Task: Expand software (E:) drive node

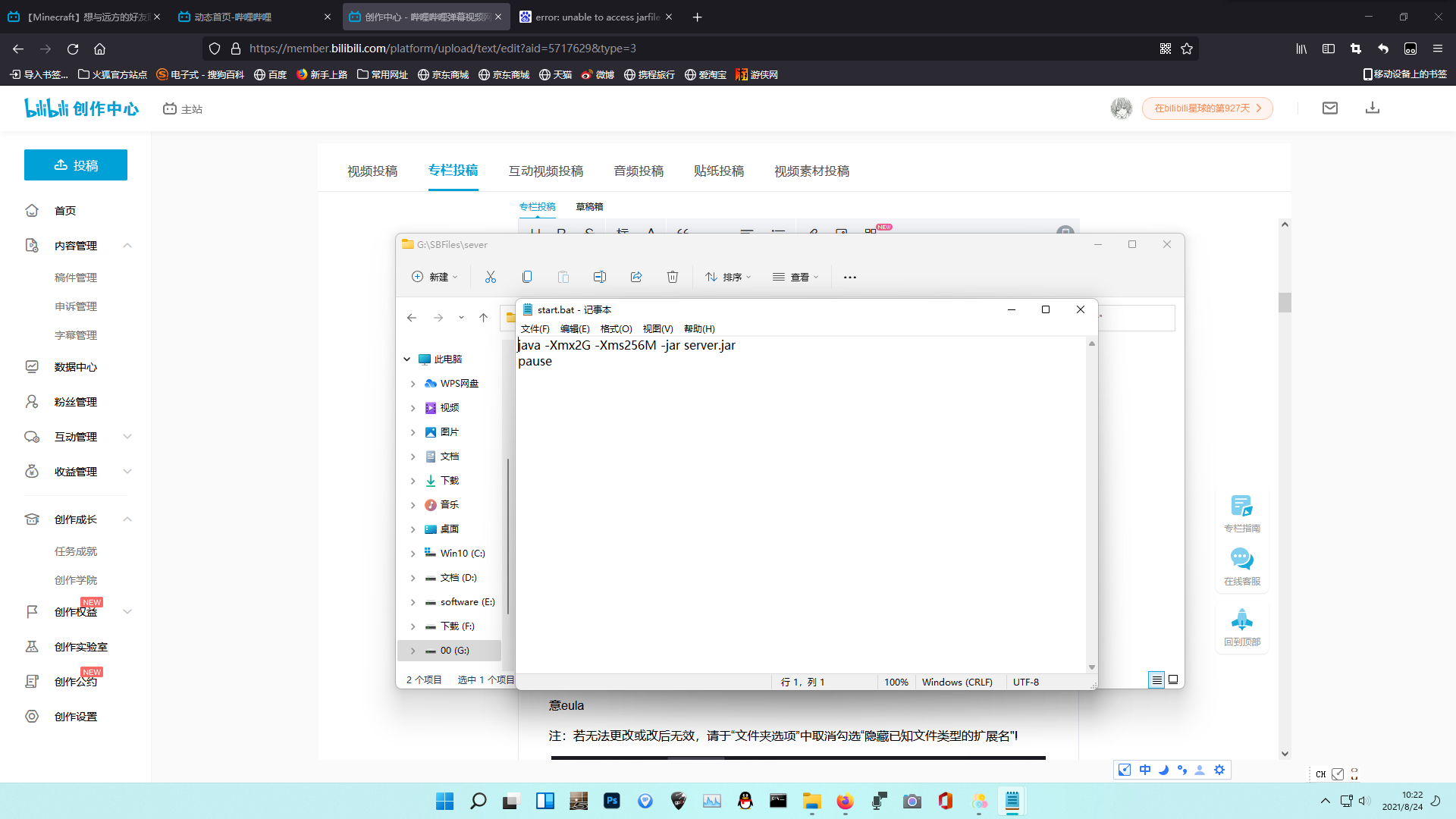Action: tap(413, 602)
